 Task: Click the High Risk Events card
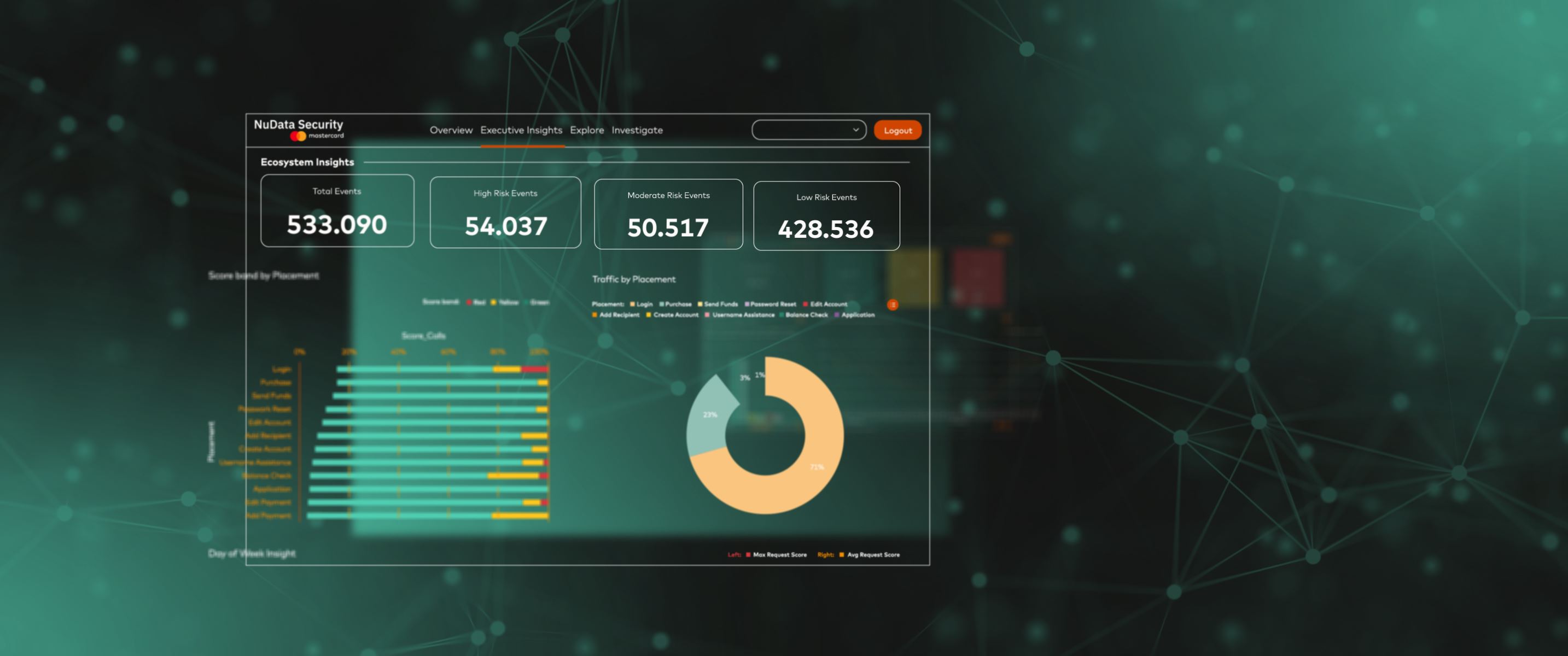click(x=505, y=212)
